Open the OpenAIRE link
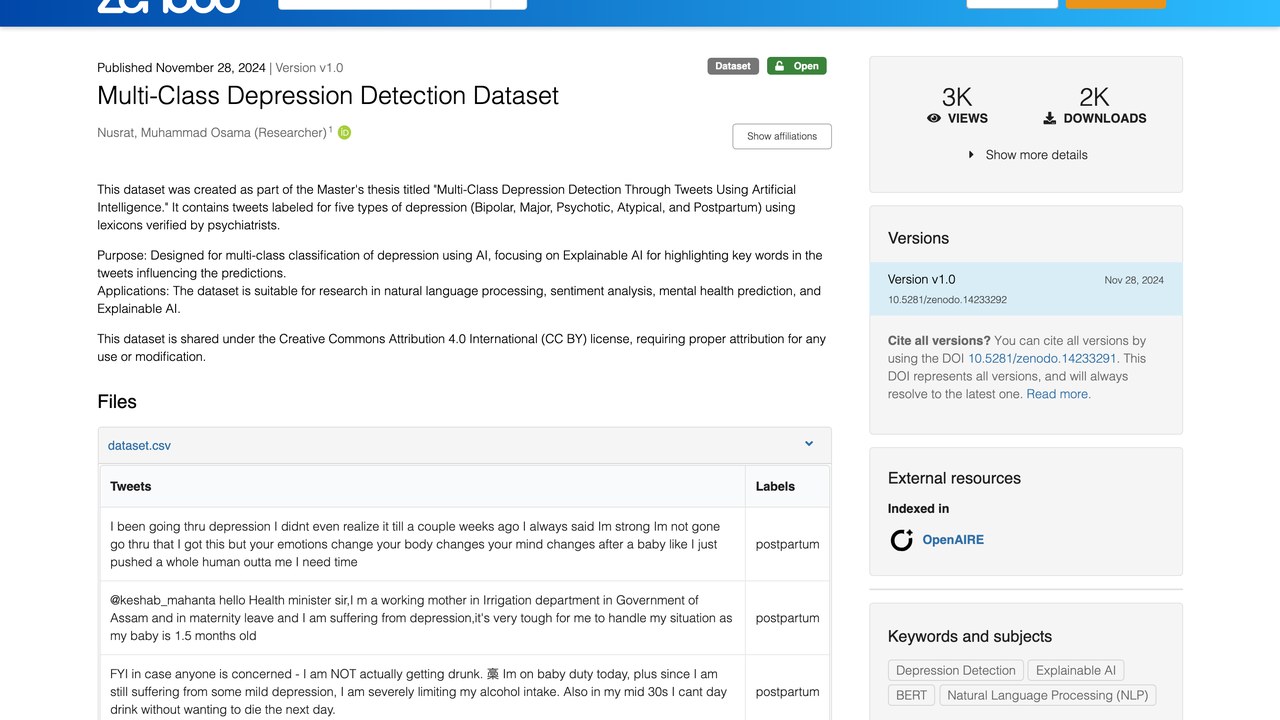The height and width of the screenshot is (720, 1280). [x=953, y=540]
